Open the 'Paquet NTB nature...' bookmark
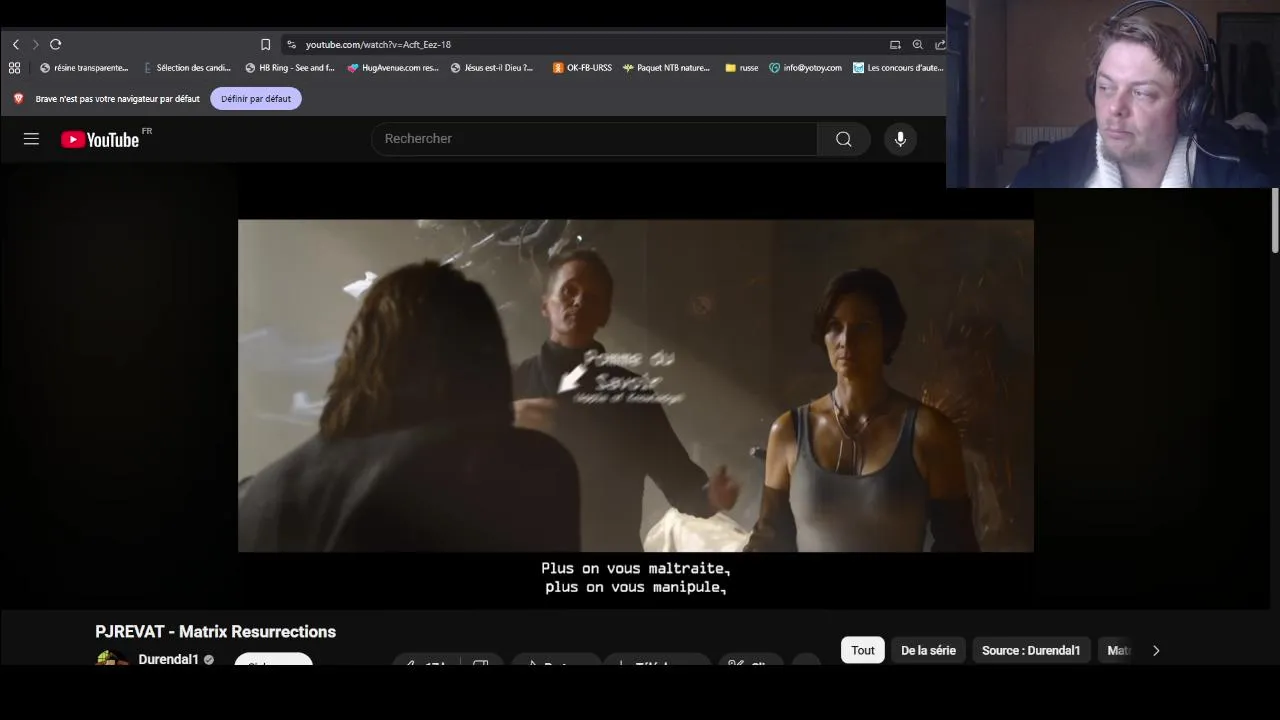The image size is (1280, 720). (666, 68)
